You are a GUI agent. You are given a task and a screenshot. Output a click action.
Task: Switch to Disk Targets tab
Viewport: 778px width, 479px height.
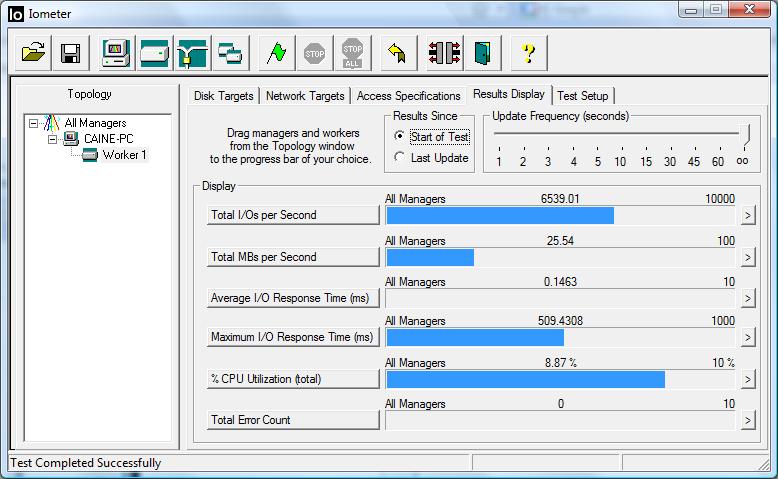(x=224, y=96)
